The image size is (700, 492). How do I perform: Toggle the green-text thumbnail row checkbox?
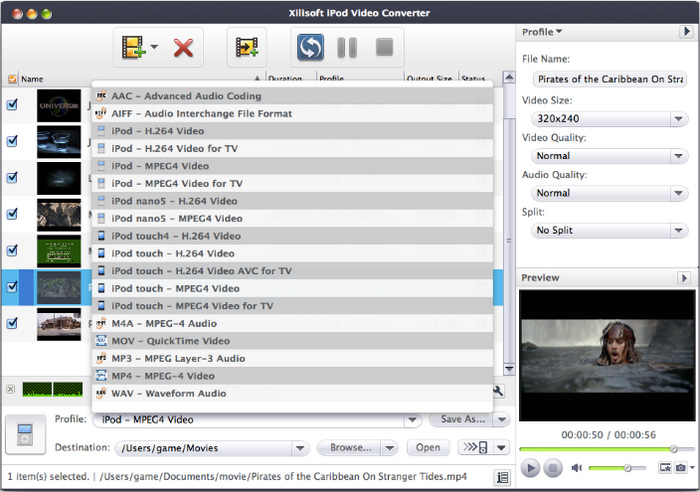pyautogui.click(x=12, y=250)
